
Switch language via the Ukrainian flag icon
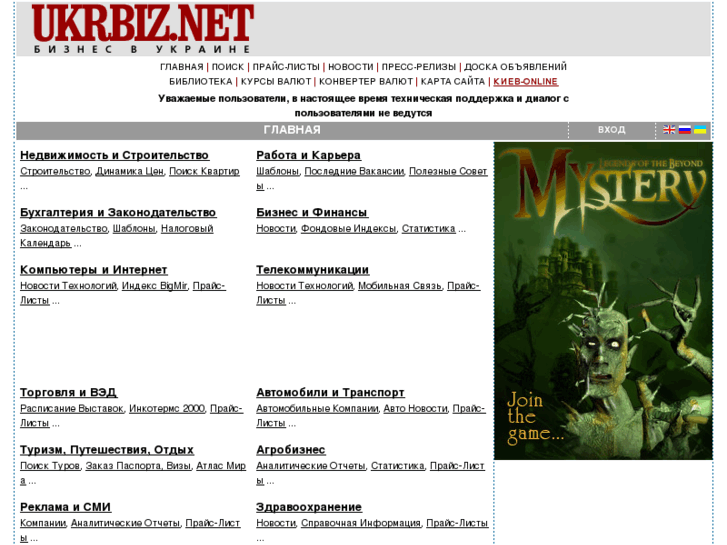click(x=700, y=130)
